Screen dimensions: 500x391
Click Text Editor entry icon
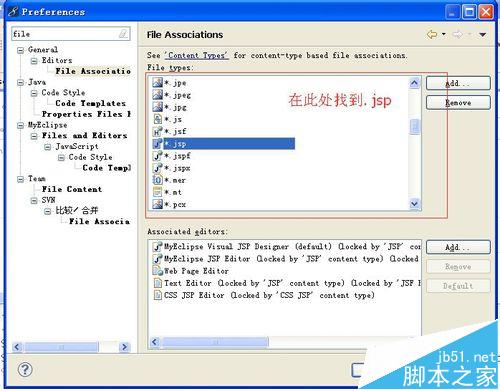tap(158, 283)
